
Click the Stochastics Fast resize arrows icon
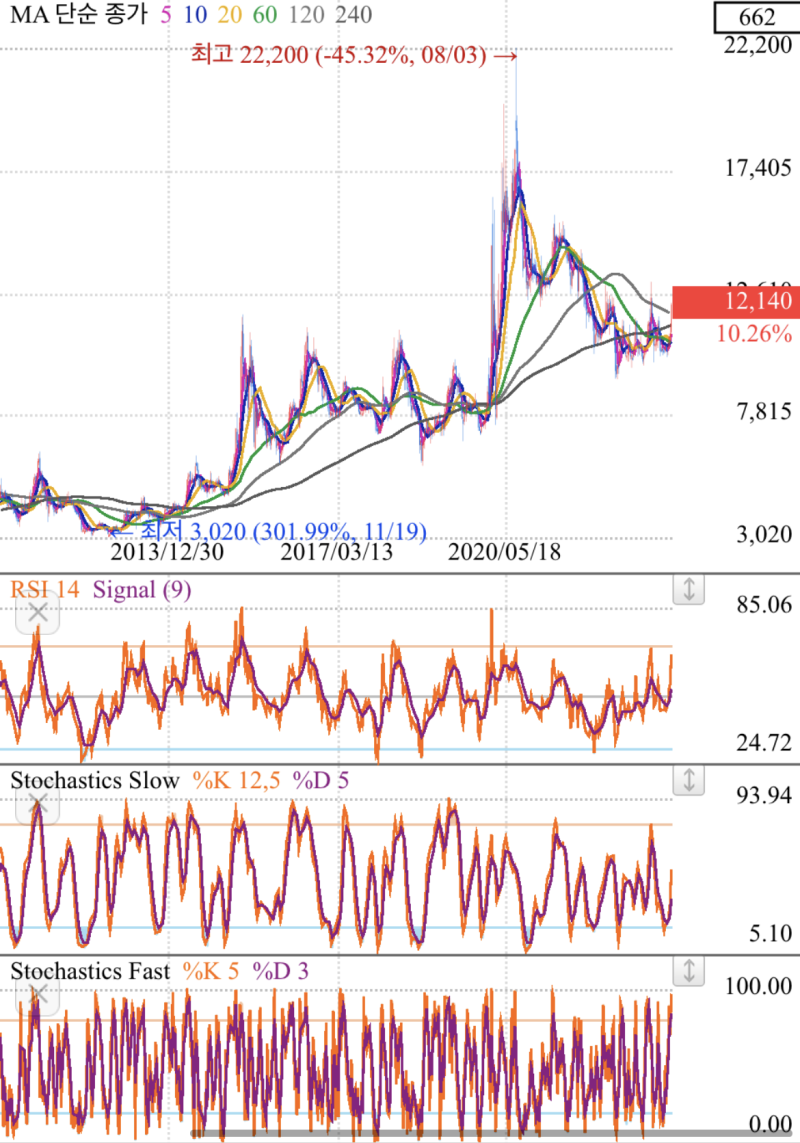coord(688,971)
